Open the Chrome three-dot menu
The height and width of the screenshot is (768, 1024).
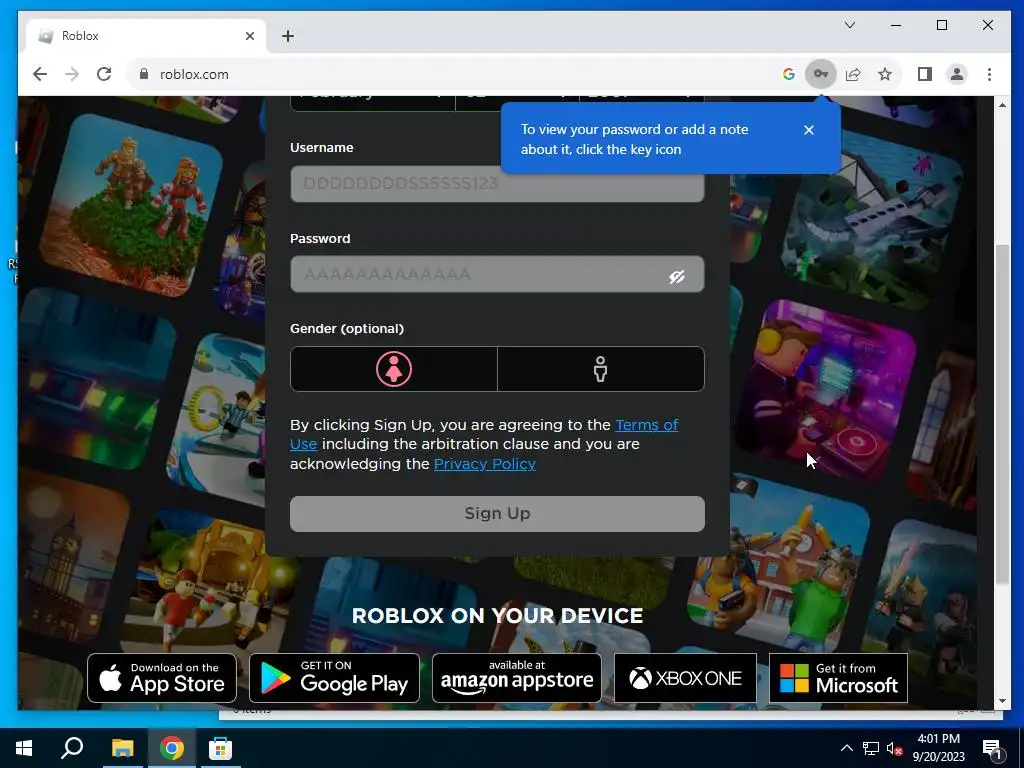[x=989, y=74]
